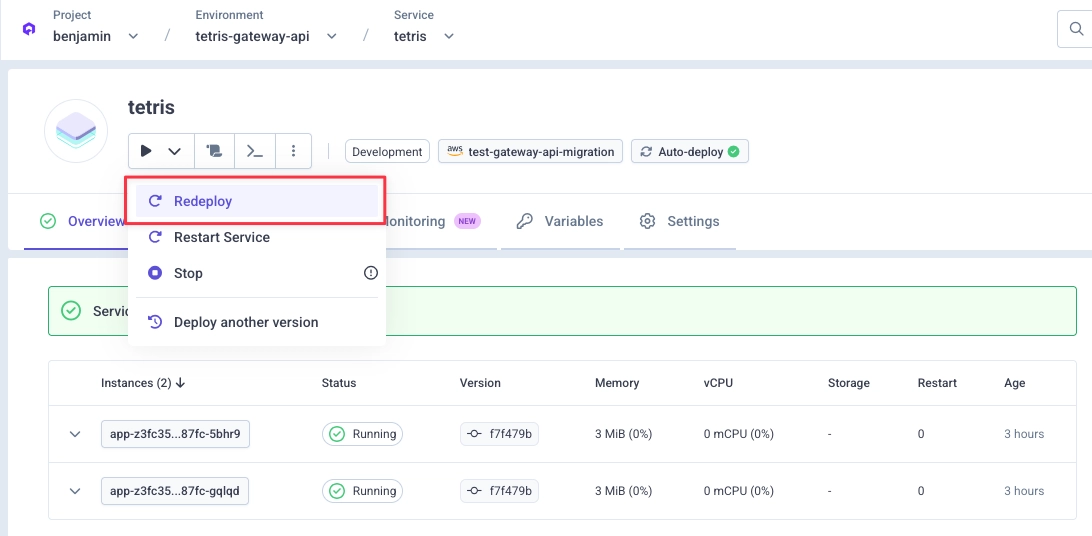This screenshot has height=536, width=1092.
Task: Open the deploy actions dropdown chevron
Action: coord(175,151)
